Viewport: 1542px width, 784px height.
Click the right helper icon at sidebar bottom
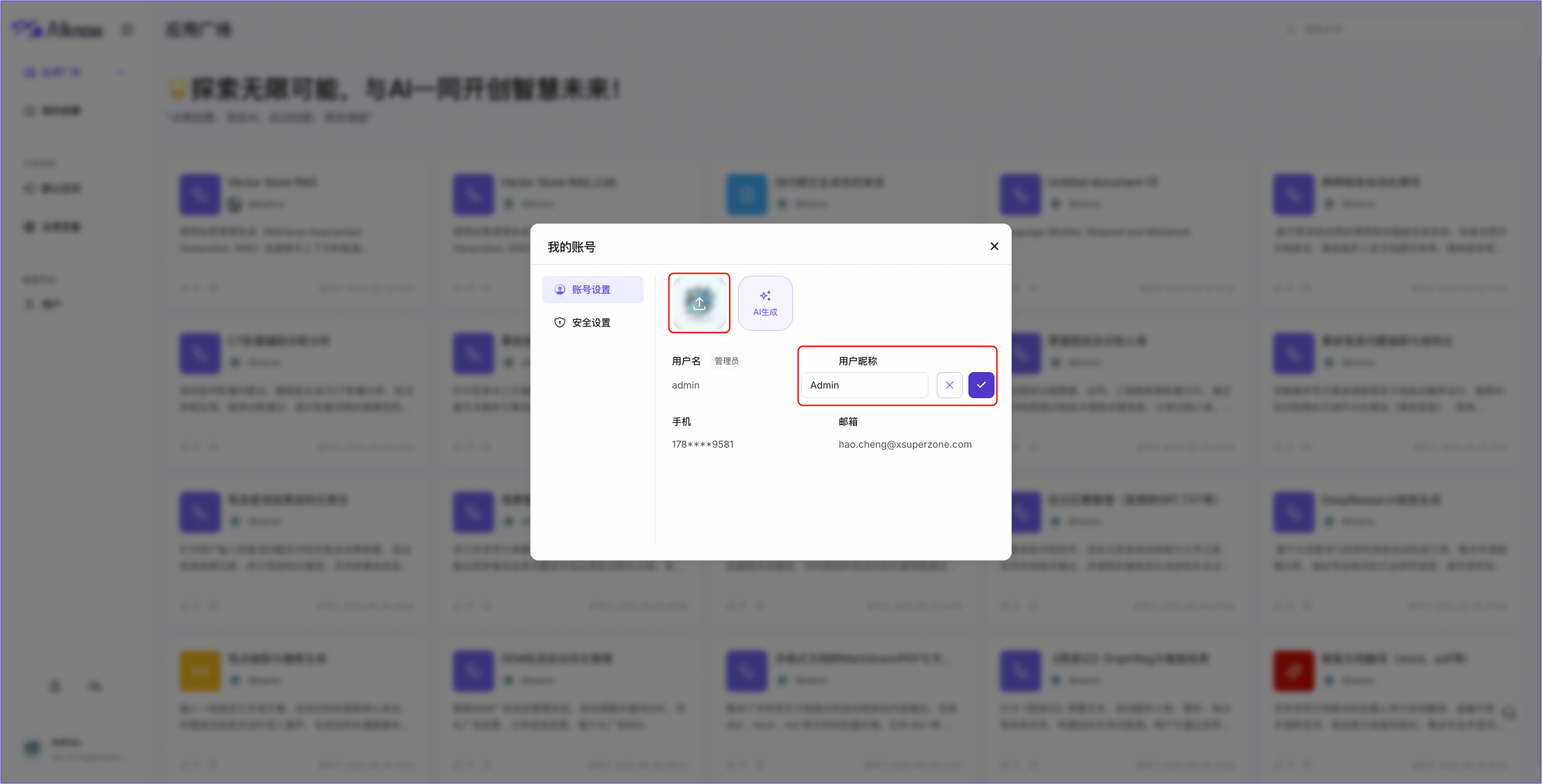(94, 686)
